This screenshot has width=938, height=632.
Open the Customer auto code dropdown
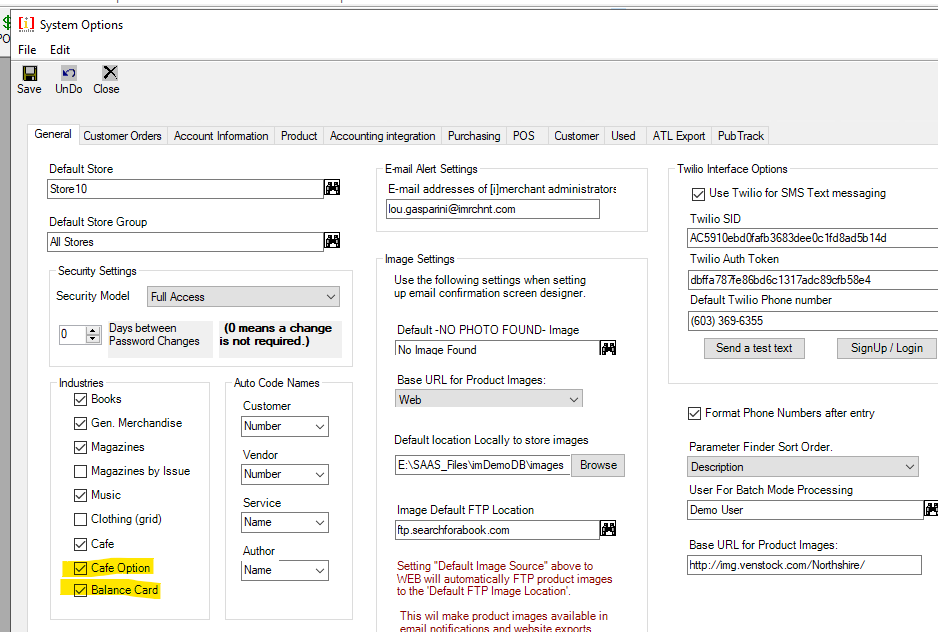[285, 426]
